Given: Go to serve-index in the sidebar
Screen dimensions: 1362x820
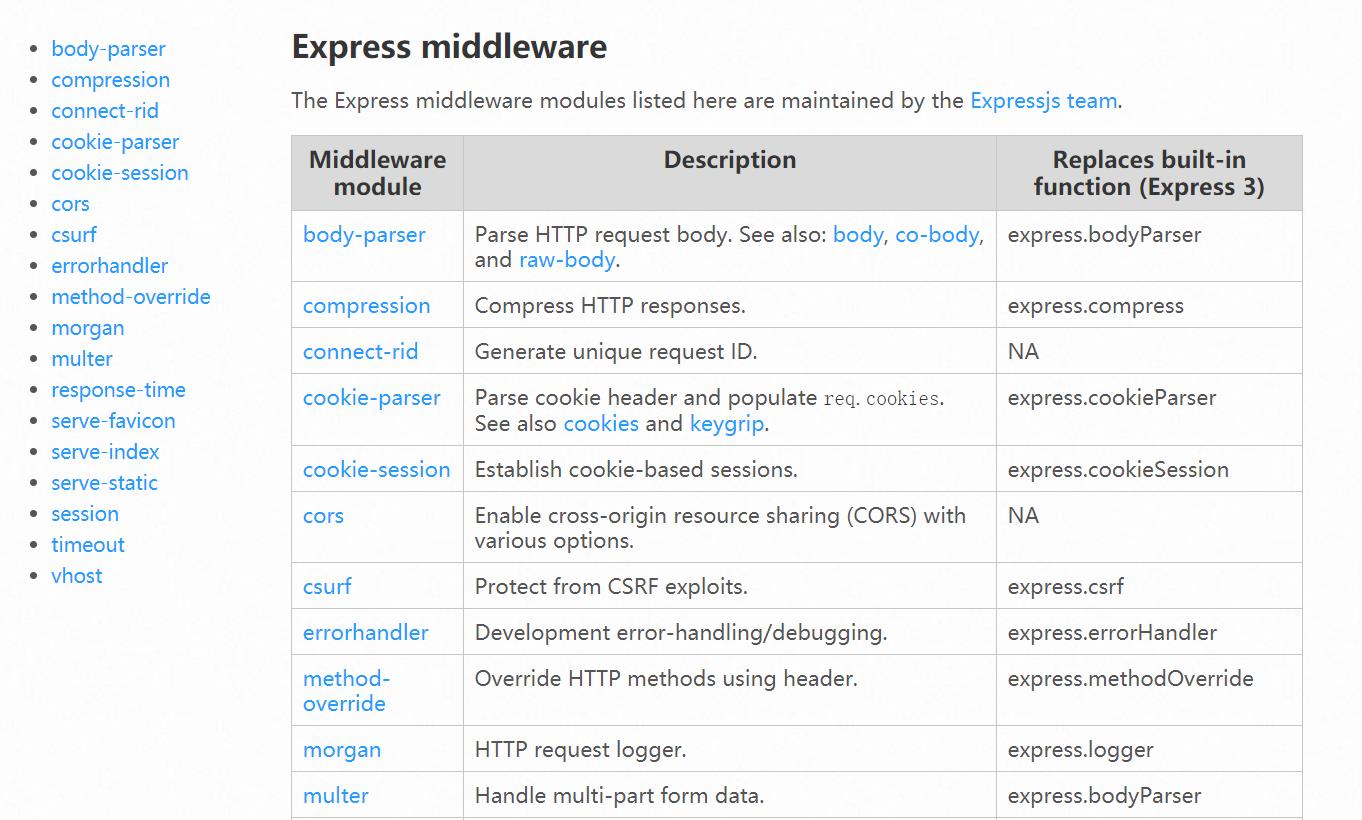Looking at the screenshot, I should [x=105, y=452].
